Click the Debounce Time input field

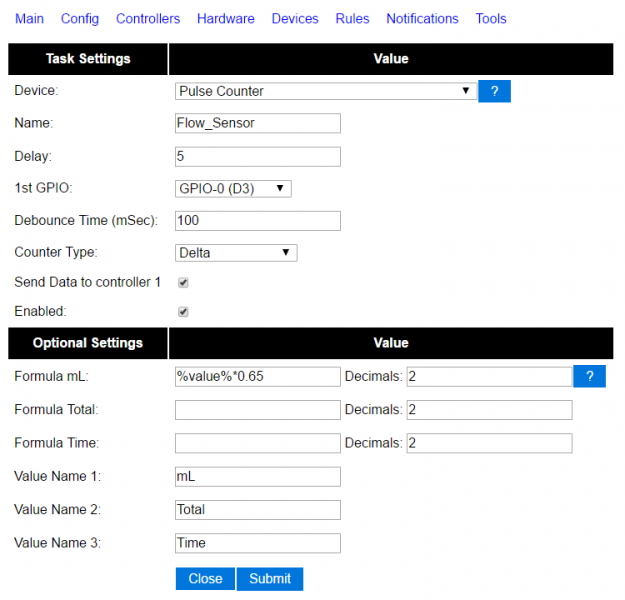click(x=257, y=220)
